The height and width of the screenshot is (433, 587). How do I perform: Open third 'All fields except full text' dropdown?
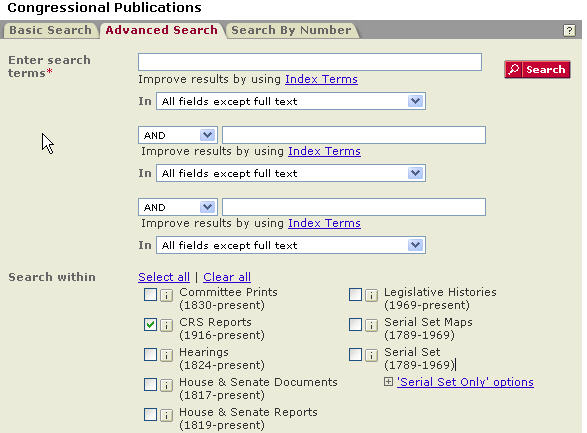click(x=291, y=246)
